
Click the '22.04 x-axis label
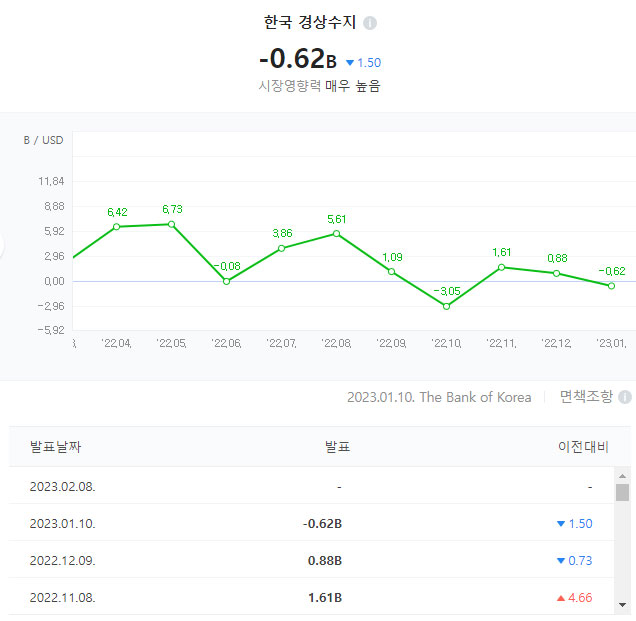click(116, 344)
